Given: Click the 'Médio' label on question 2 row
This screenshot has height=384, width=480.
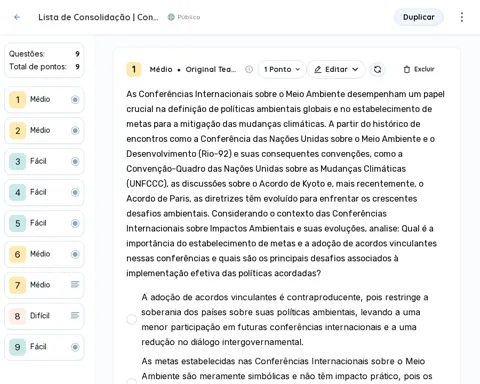Looking at the screenshot, I should coord(40,130).
